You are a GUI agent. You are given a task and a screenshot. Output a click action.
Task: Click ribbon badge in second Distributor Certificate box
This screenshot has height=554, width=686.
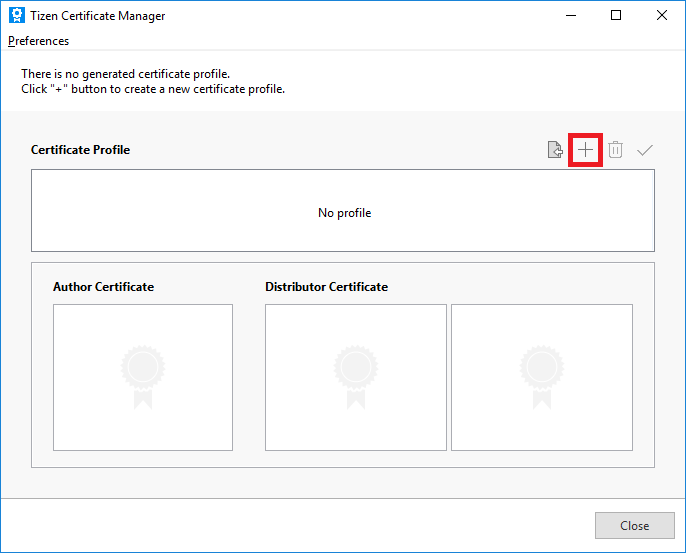(x=541, y=377)
